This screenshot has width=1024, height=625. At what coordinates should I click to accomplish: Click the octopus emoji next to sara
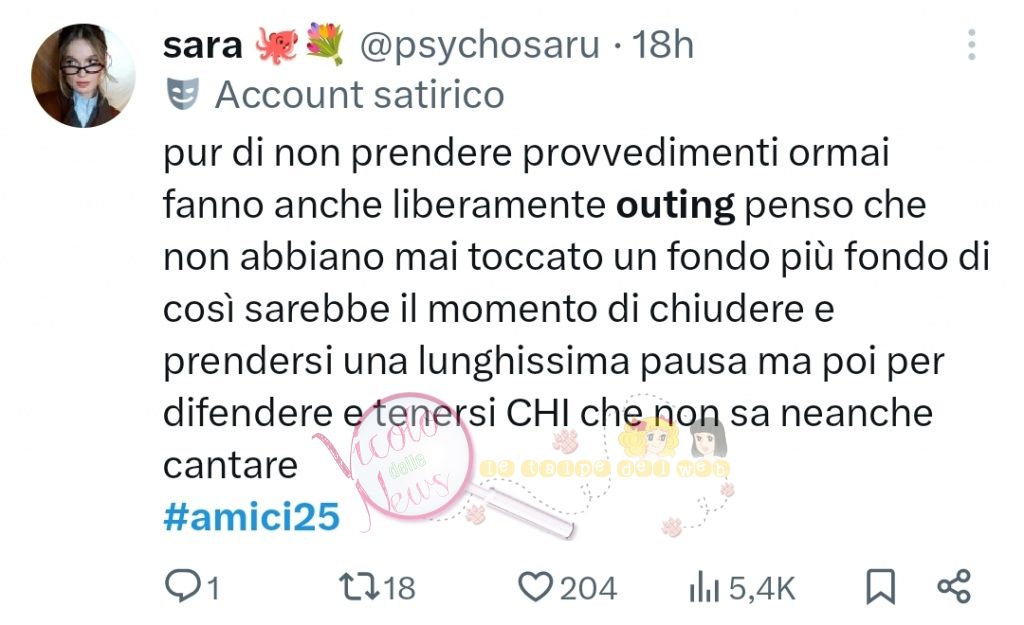(x=276, y=45)
